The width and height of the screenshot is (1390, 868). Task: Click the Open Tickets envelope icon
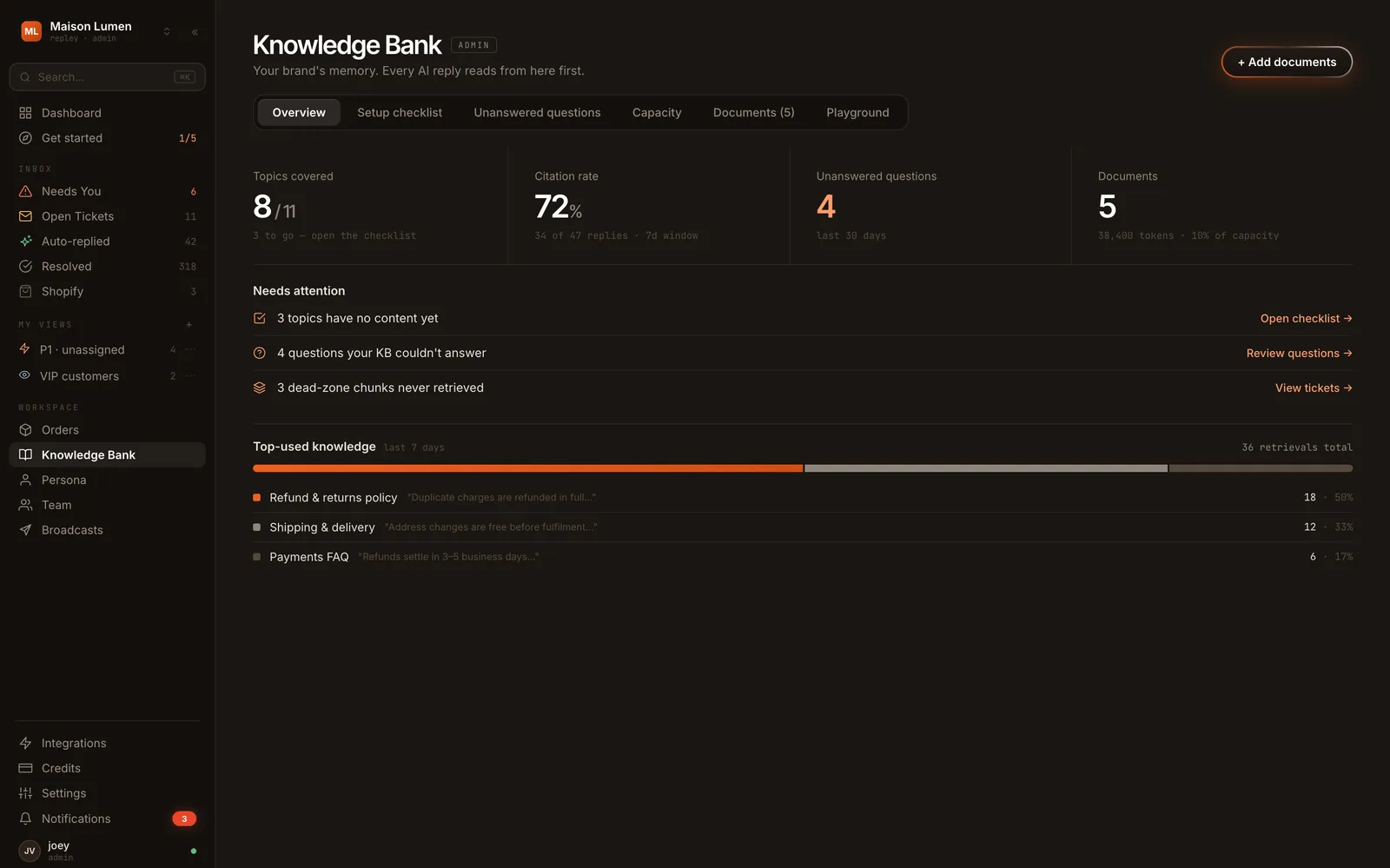[x=25, y=216]
